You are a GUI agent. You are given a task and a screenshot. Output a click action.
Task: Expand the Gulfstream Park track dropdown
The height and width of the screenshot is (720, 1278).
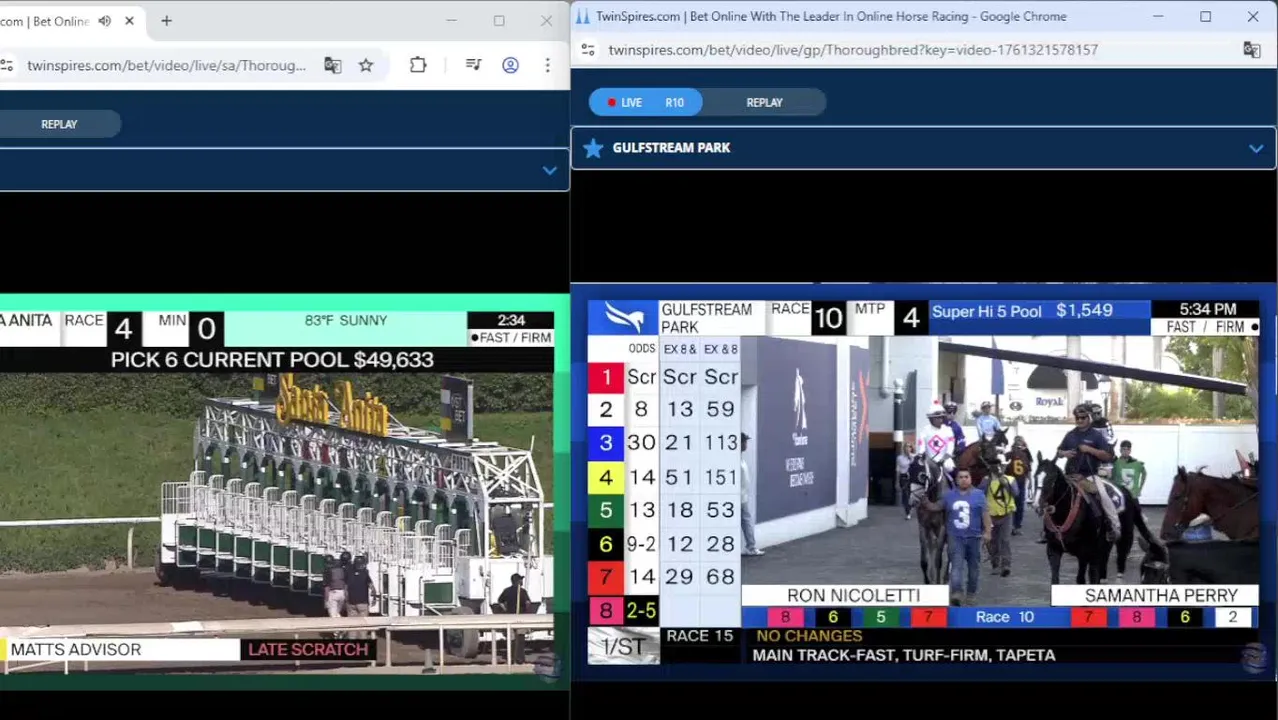[x=1256, y=148]
